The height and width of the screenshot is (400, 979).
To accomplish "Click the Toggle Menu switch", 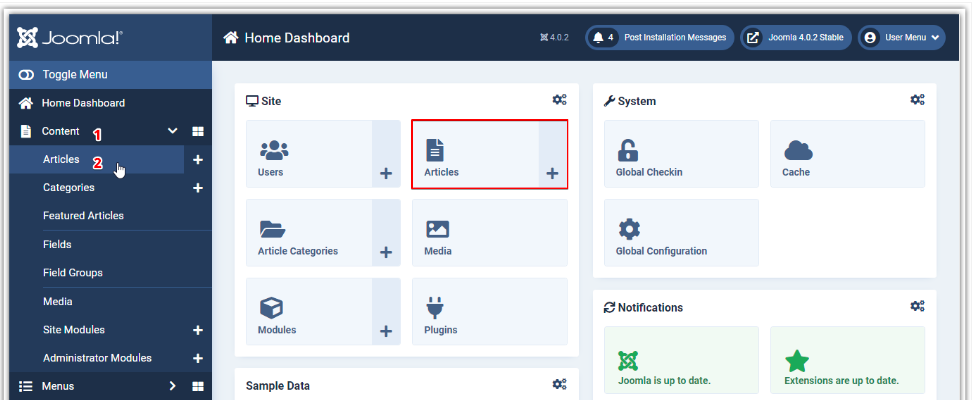I will 27,75.
